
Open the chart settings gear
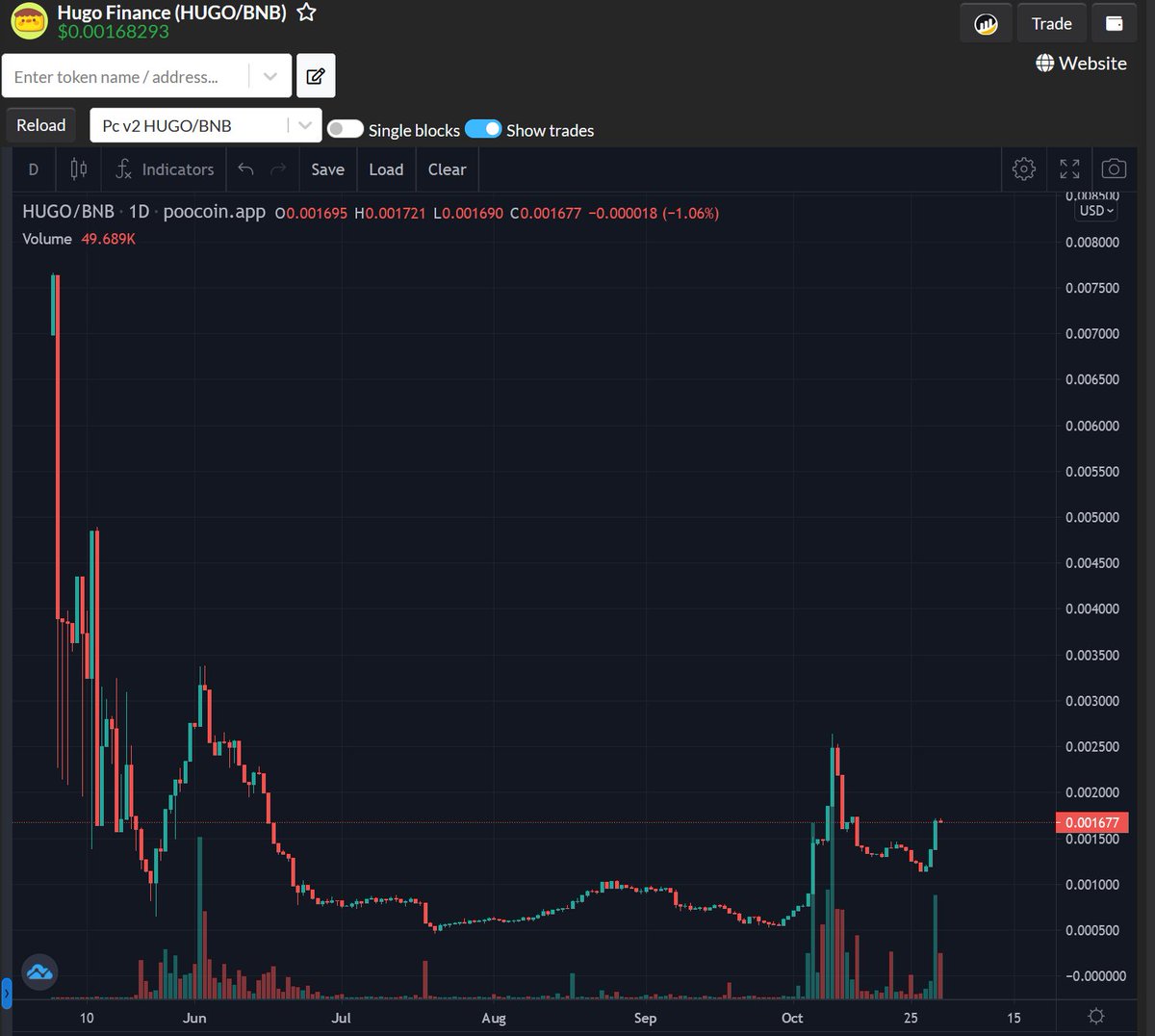click(x=1024, y=168)
